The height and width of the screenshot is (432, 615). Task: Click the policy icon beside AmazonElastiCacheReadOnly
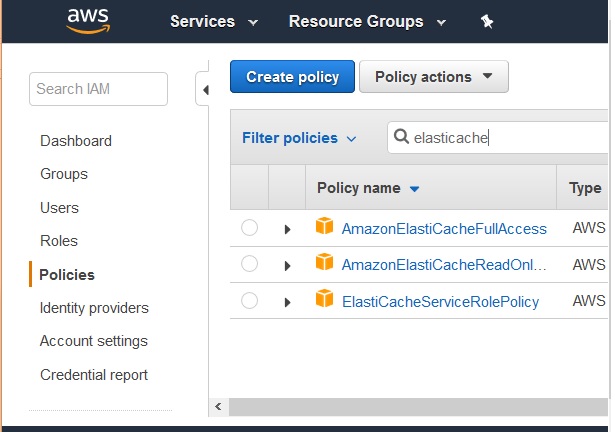pos(324,263)
